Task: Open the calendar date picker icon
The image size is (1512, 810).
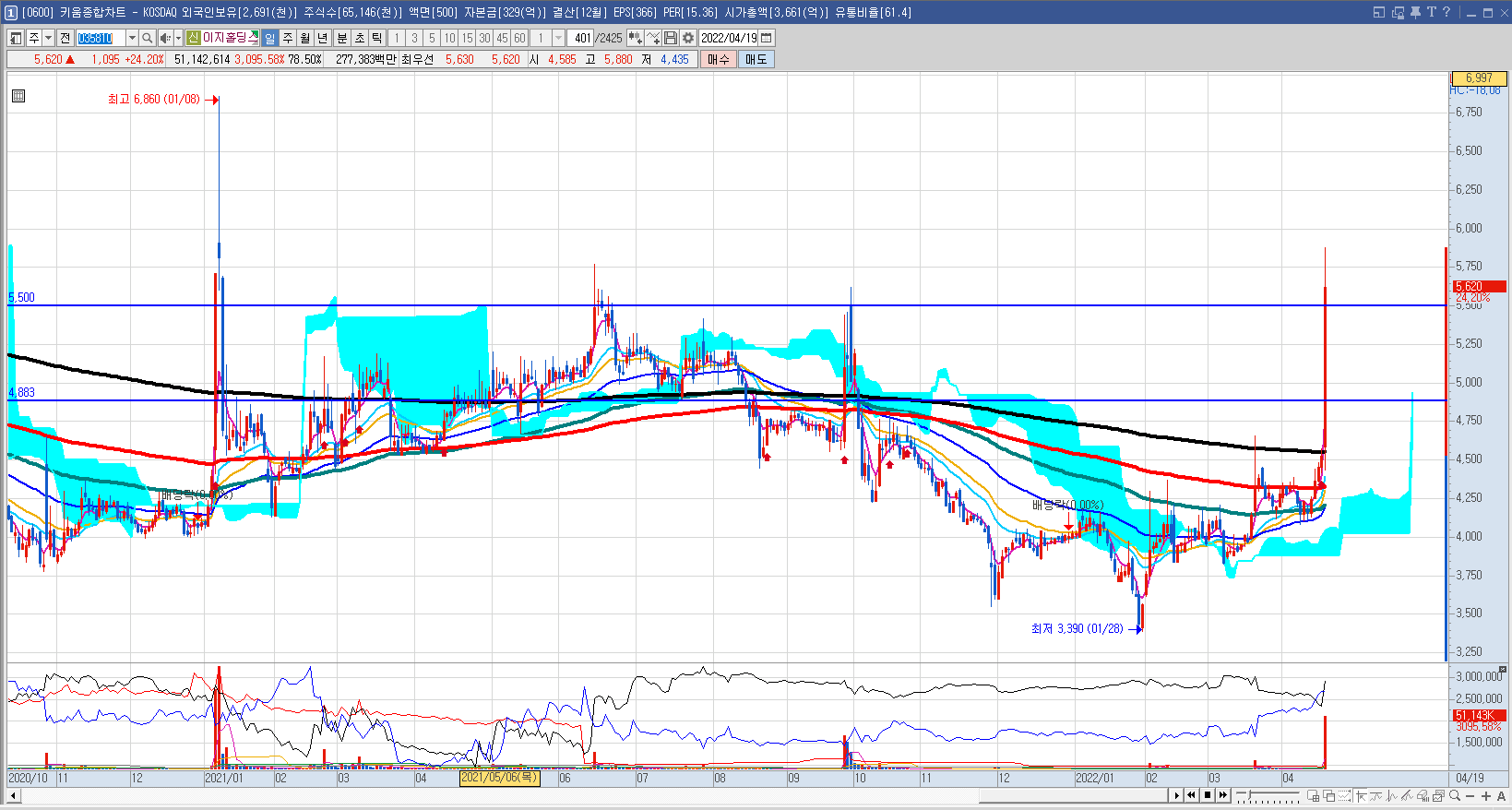Action: (767, 38)
